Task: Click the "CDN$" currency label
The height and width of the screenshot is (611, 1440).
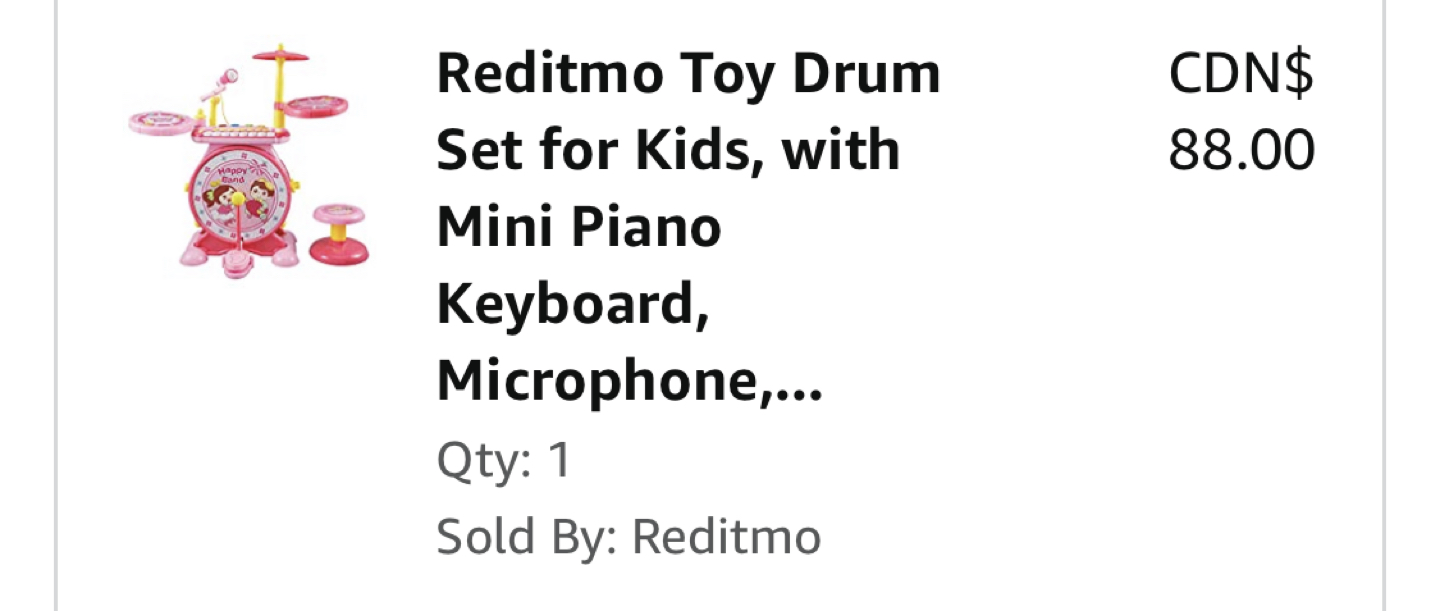Action: (1241, 75)
